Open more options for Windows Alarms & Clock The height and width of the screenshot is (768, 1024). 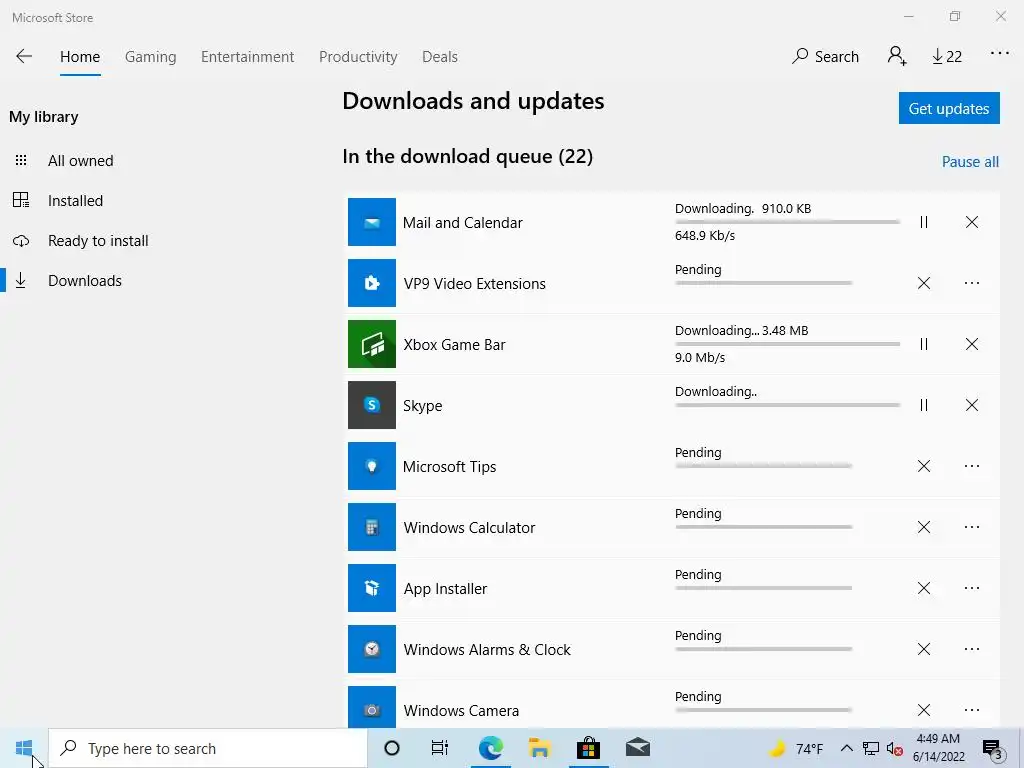[x=972, y=648]
